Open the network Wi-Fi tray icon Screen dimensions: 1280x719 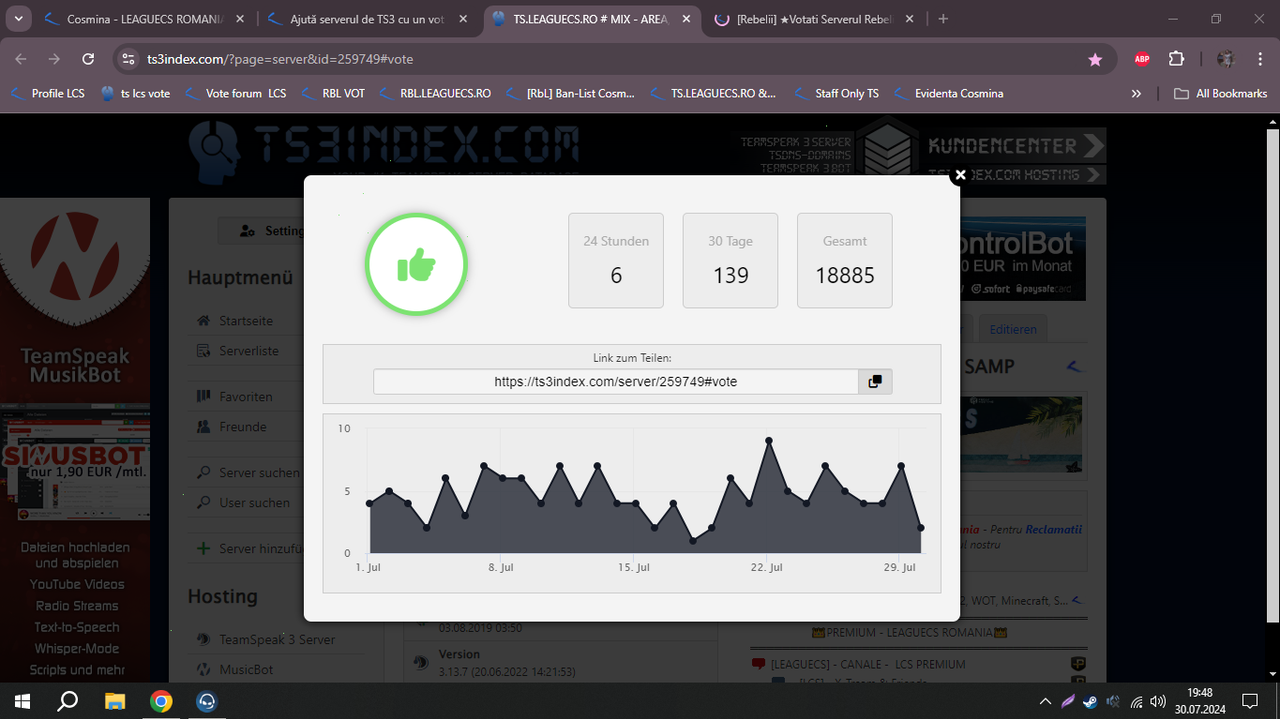(x=1136, y=701)
